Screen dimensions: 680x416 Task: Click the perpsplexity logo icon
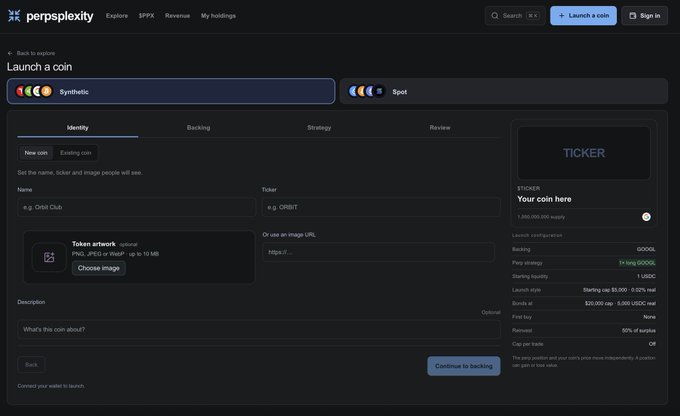(x=14, y=16)
